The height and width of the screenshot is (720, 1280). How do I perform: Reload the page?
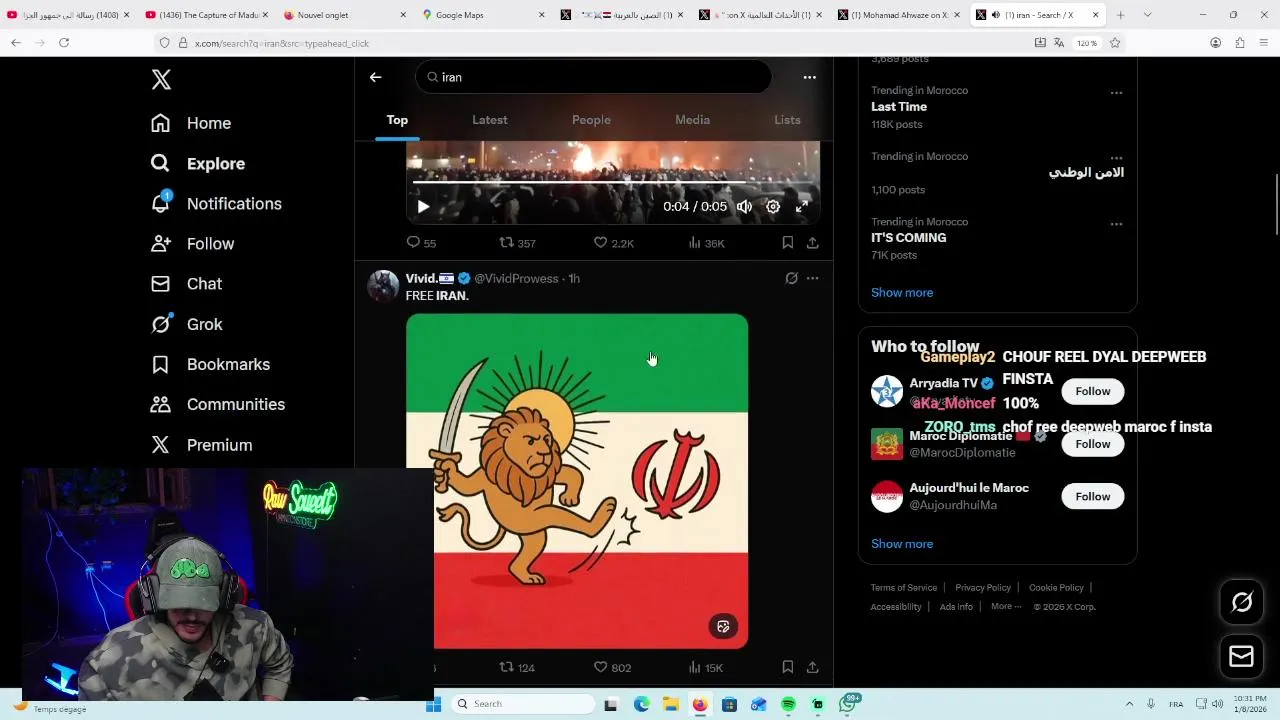tap(64, 43)
